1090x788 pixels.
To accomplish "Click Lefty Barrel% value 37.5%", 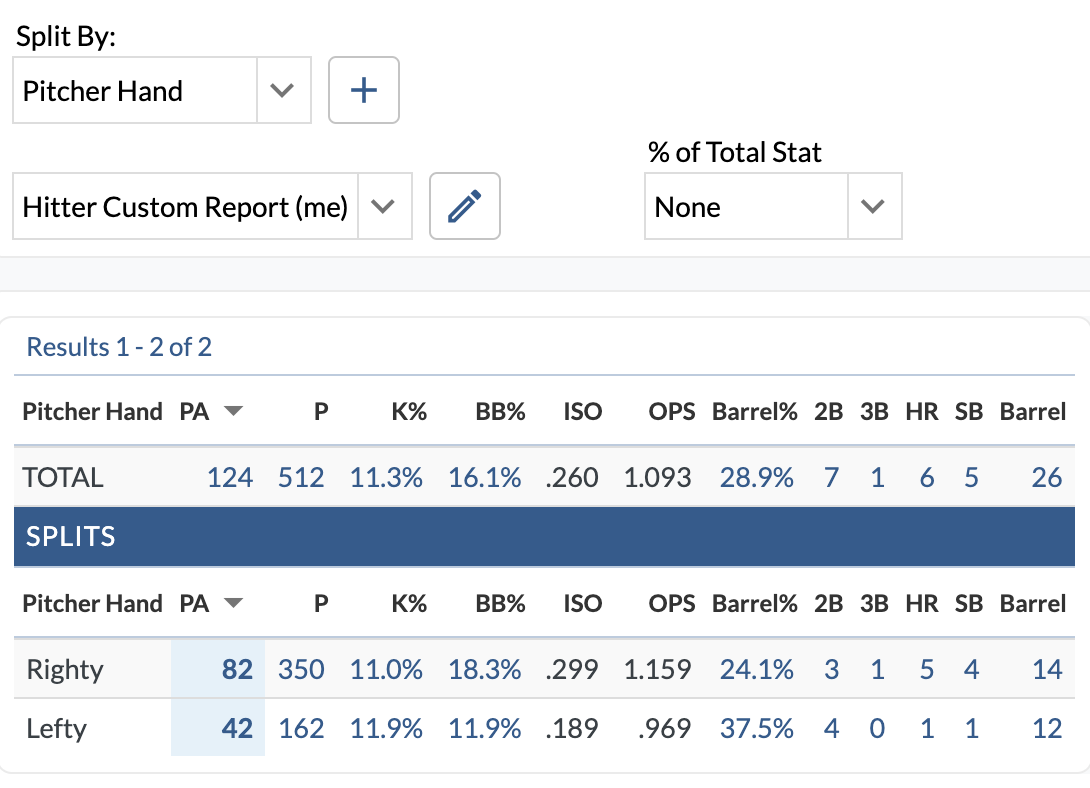I will (756, 728).
